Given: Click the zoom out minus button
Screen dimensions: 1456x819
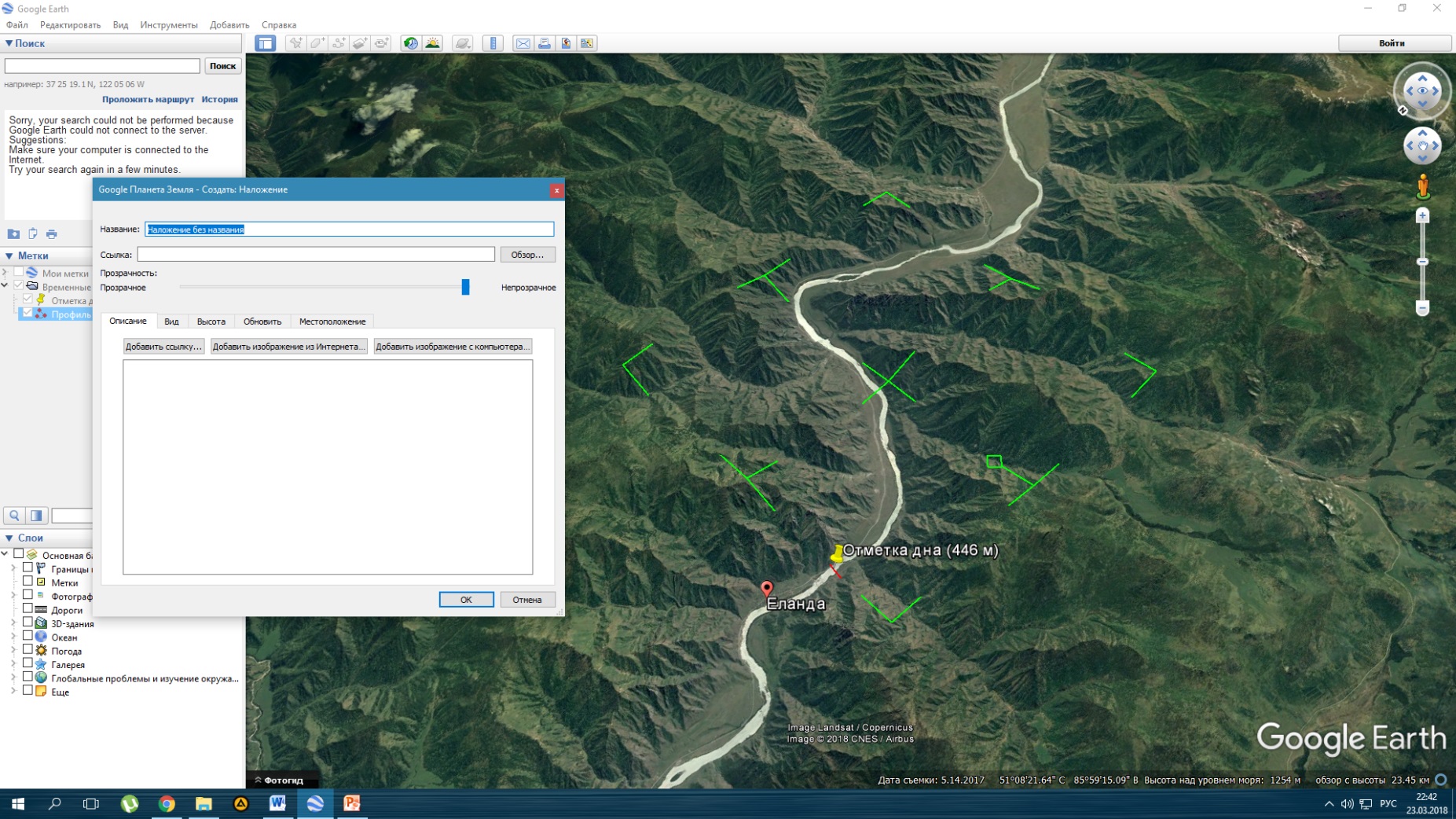Looking at the screenshot, I should tap(1422, 307).
